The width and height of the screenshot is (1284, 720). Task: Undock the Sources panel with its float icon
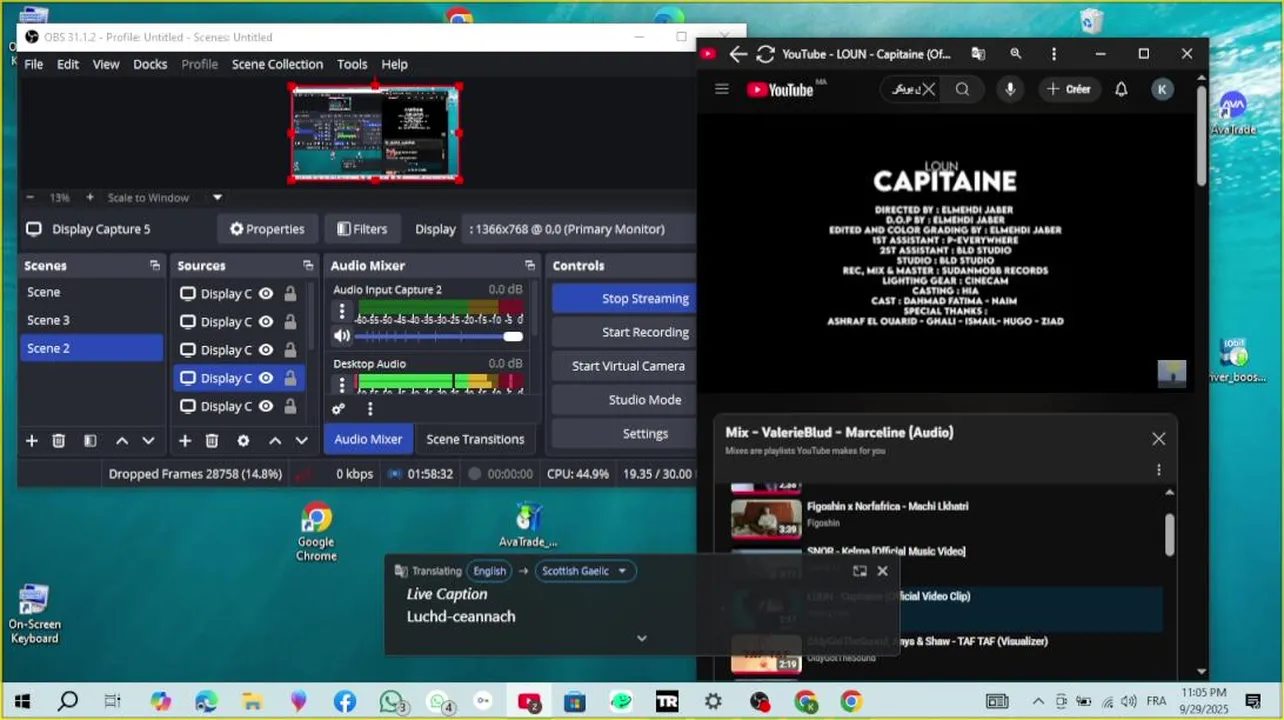(308, 265)
